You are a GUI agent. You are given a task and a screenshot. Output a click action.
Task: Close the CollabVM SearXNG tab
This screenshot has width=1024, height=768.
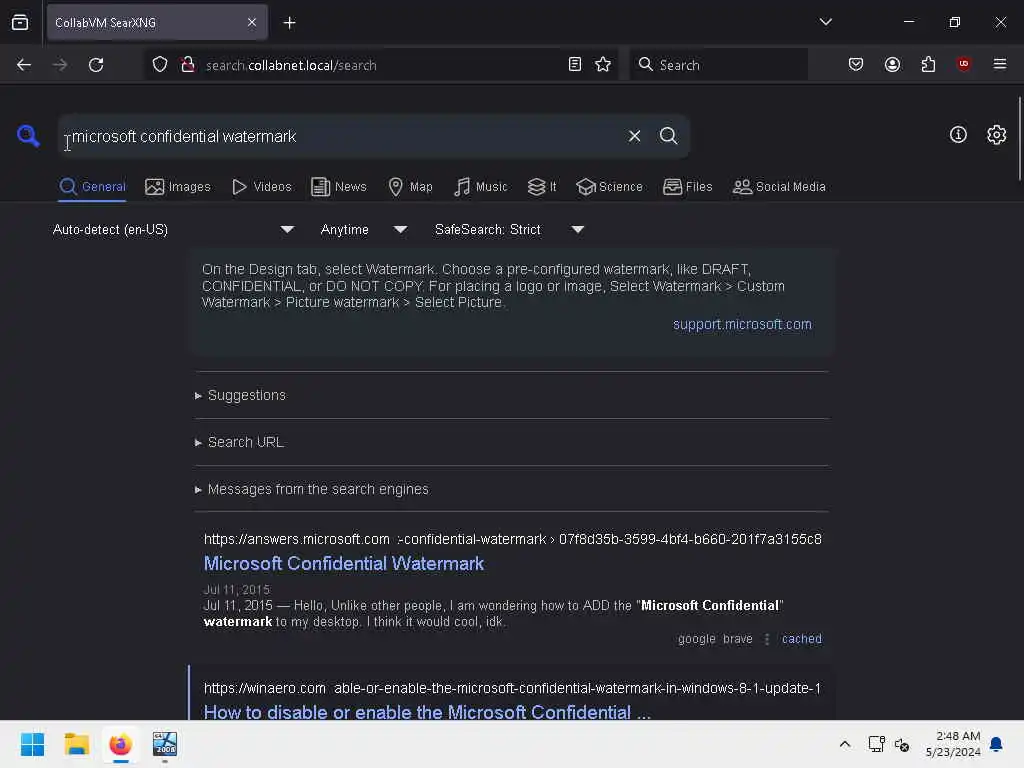coord(252,23)
